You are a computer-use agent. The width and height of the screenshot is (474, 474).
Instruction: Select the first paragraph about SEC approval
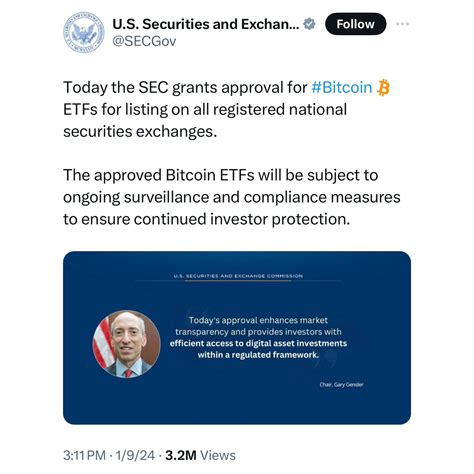(227, 109)
